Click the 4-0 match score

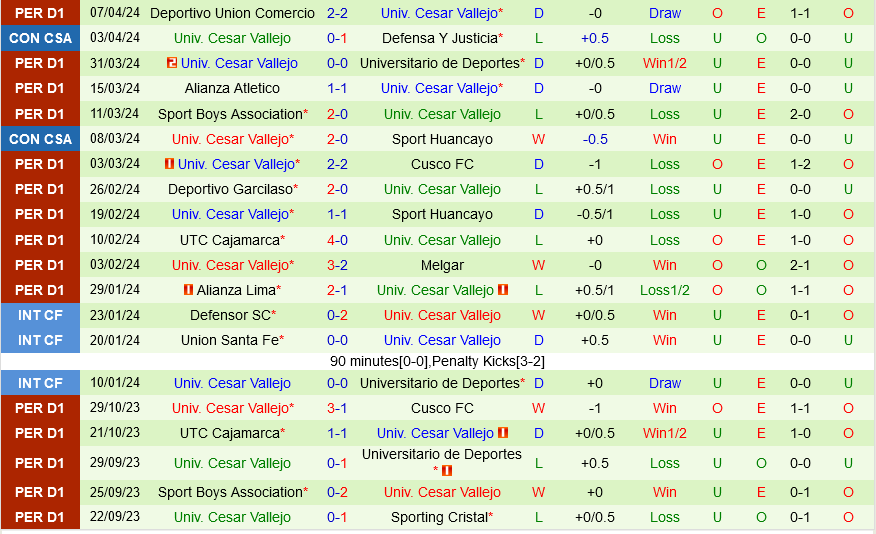[x=337, y=240]
